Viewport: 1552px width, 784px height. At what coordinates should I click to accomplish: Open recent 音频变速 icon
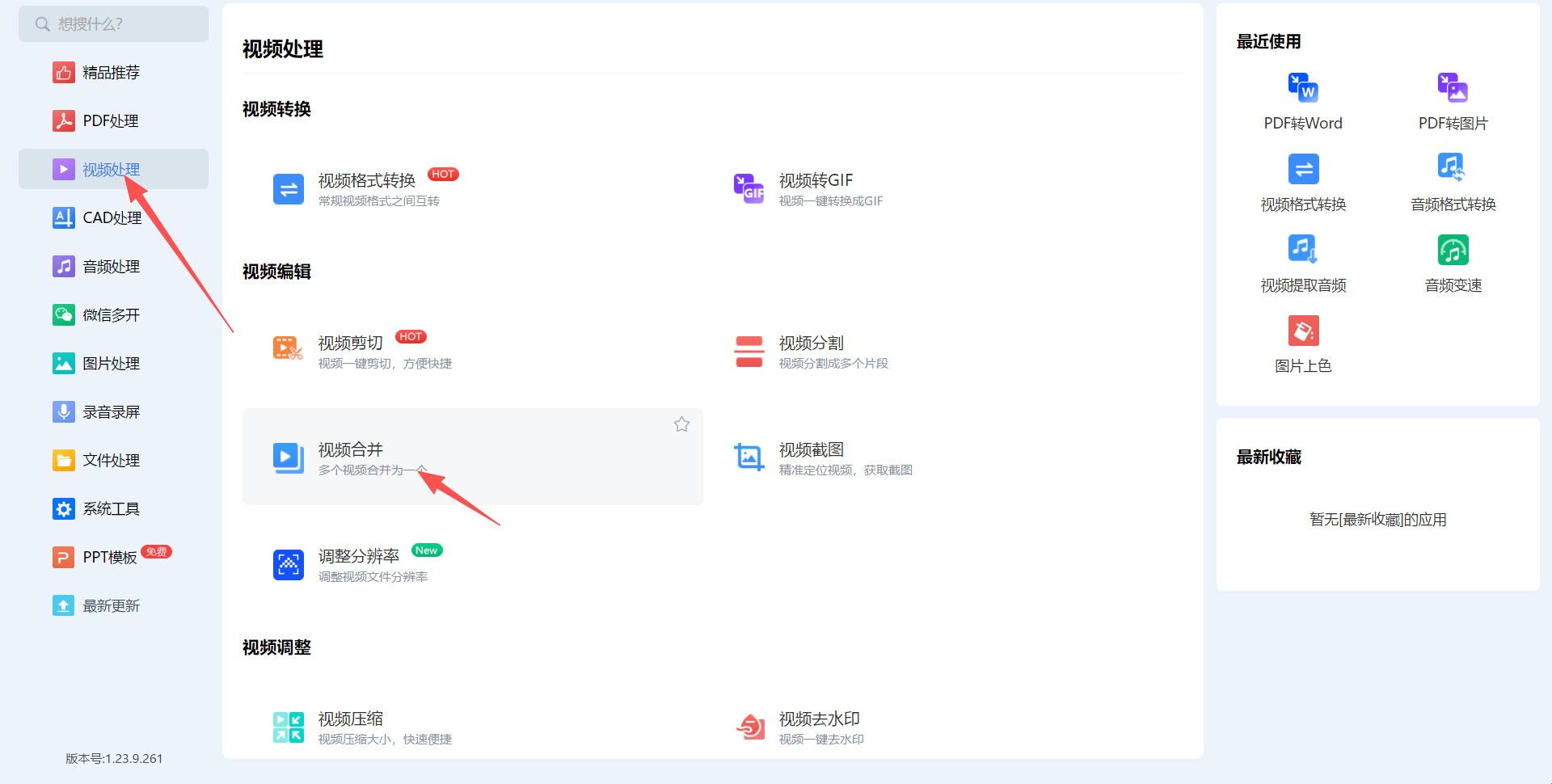1453,250
